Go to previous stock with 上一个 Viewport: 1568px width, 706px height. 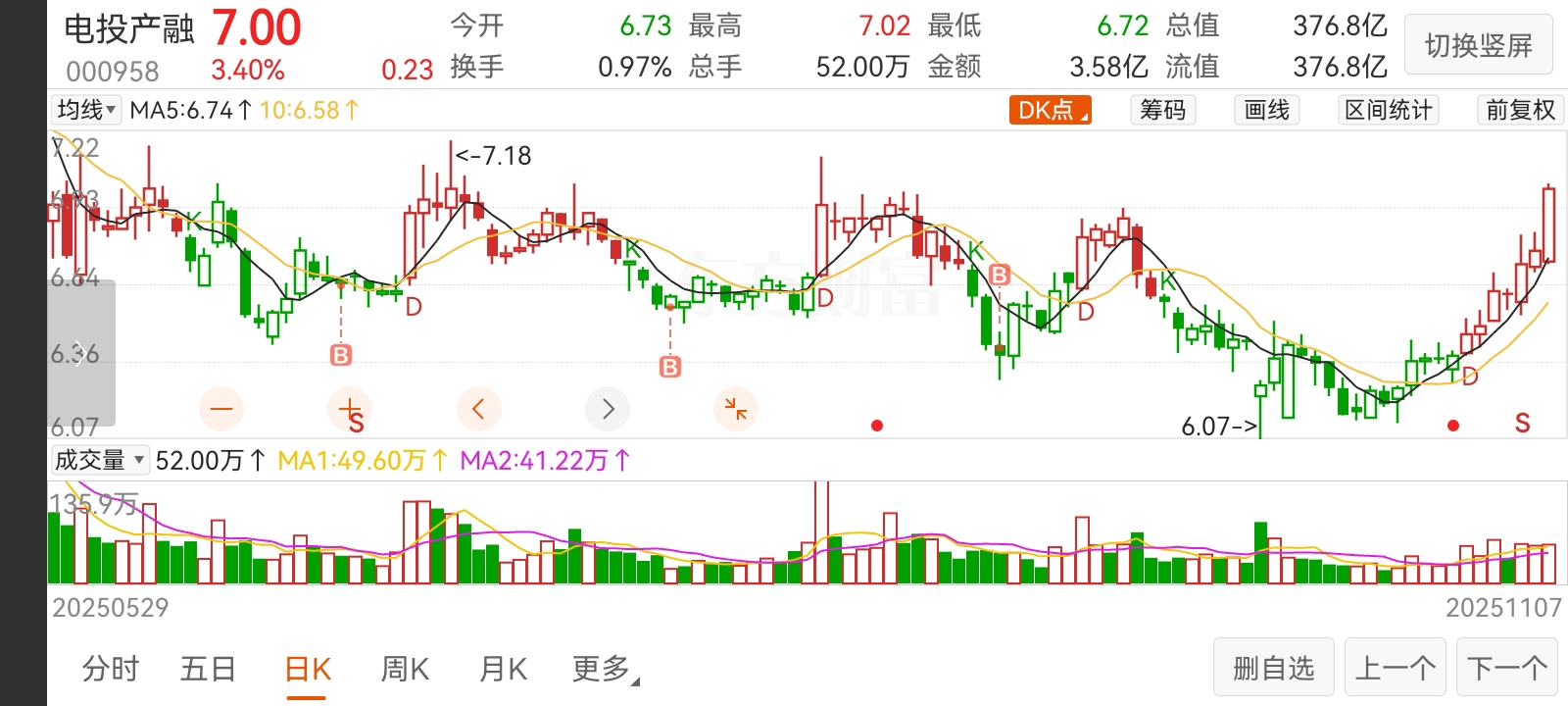[x=1396, y=669]
